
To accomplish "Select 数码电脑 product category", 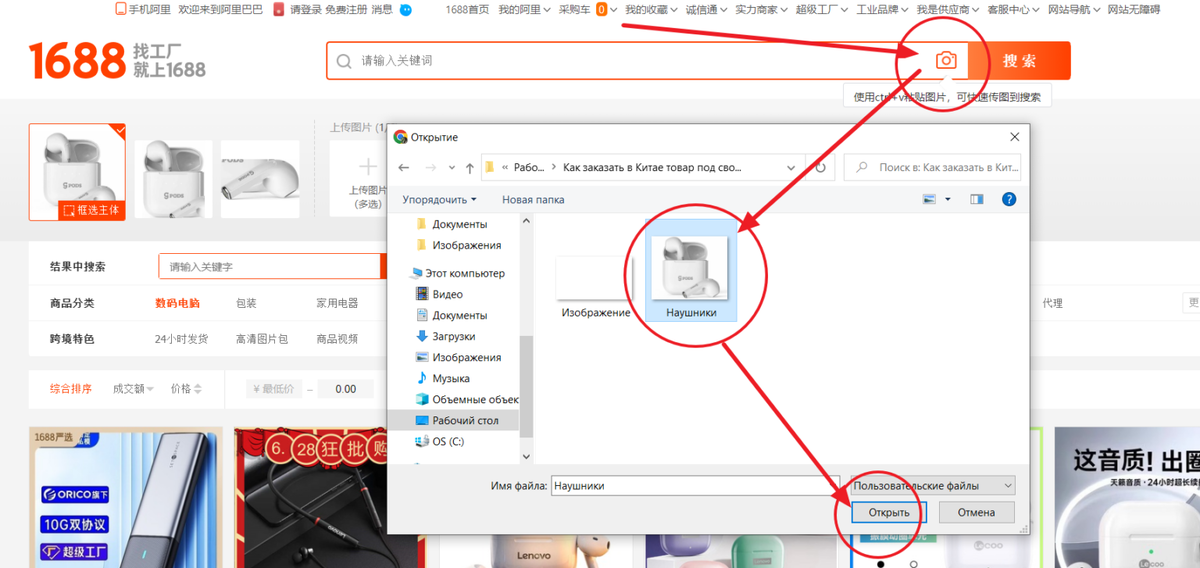I will point(177,303).
